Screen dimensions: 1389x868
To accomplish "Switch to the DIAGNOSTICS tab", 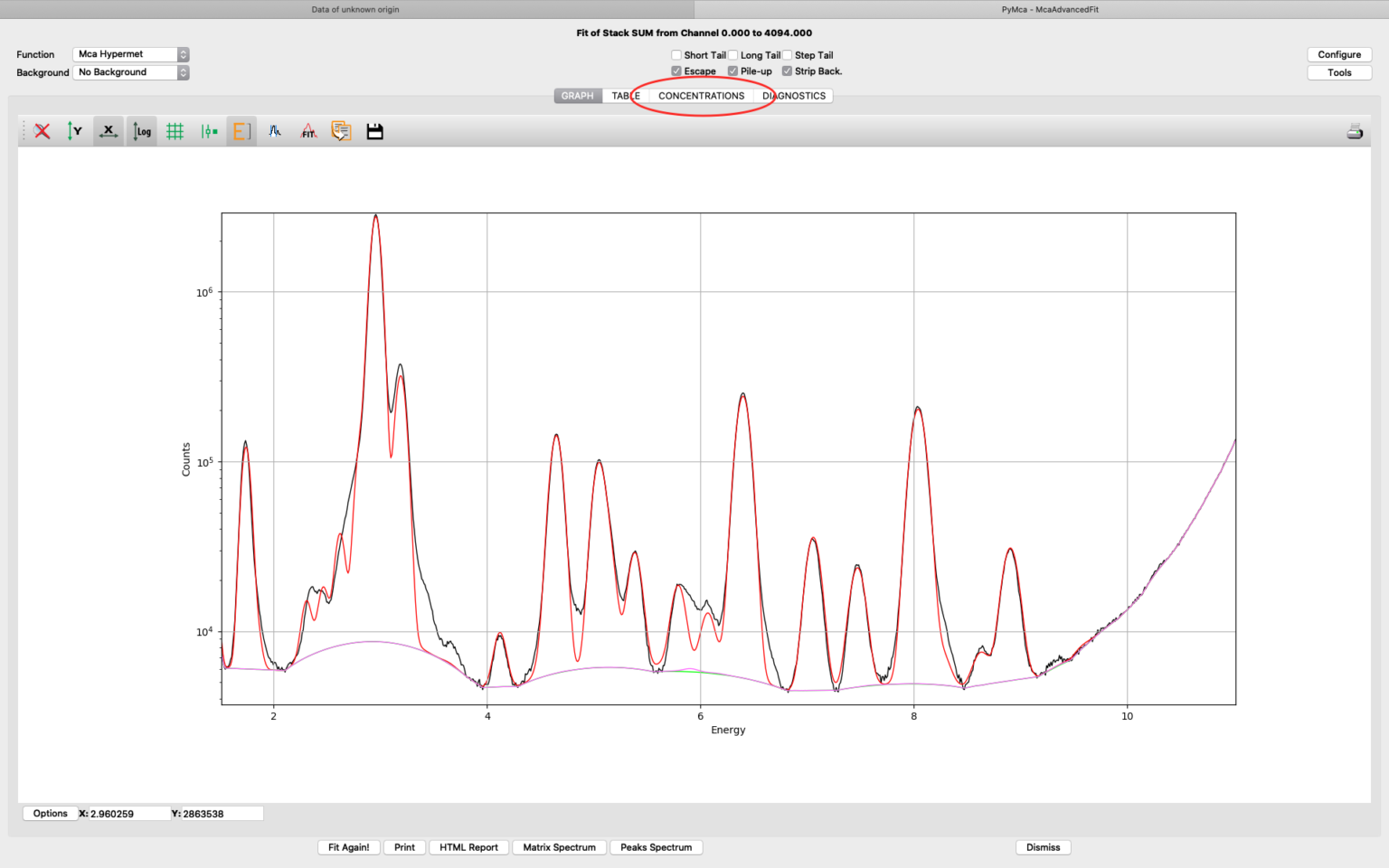I will click(x=794, y=96).
